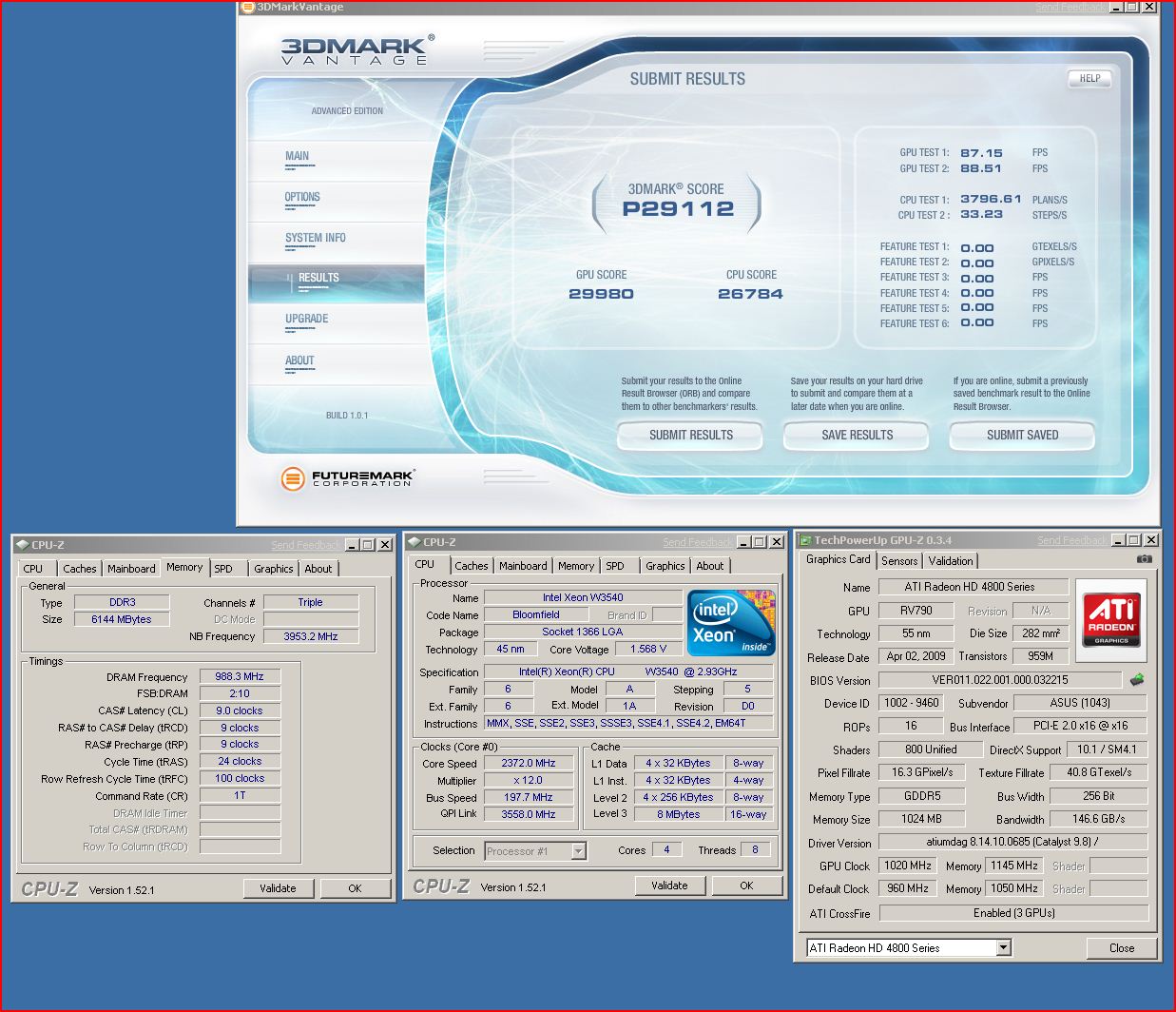Image resolution: width=1176 pixels, height=1012 pixels.
Task: Click the Futuremark Corporation logo
Action: [348, 478]
